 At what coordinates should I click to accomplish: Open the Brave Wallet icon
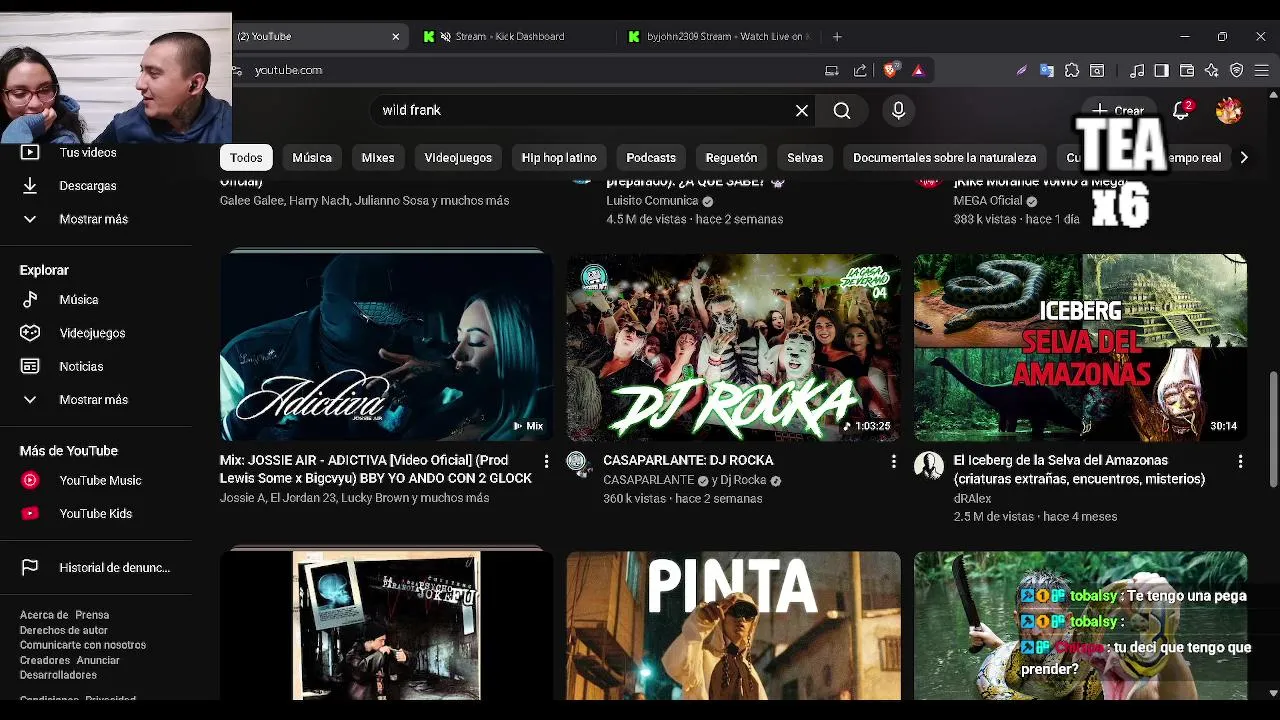point(1187,70)
